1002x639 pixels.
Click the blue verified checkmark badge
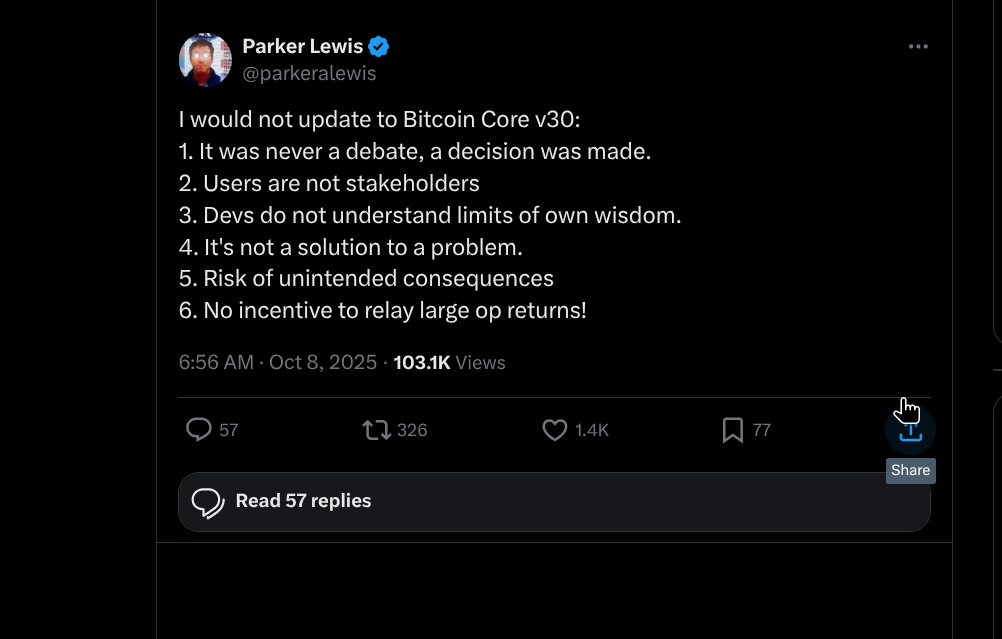tap(379, 46)
